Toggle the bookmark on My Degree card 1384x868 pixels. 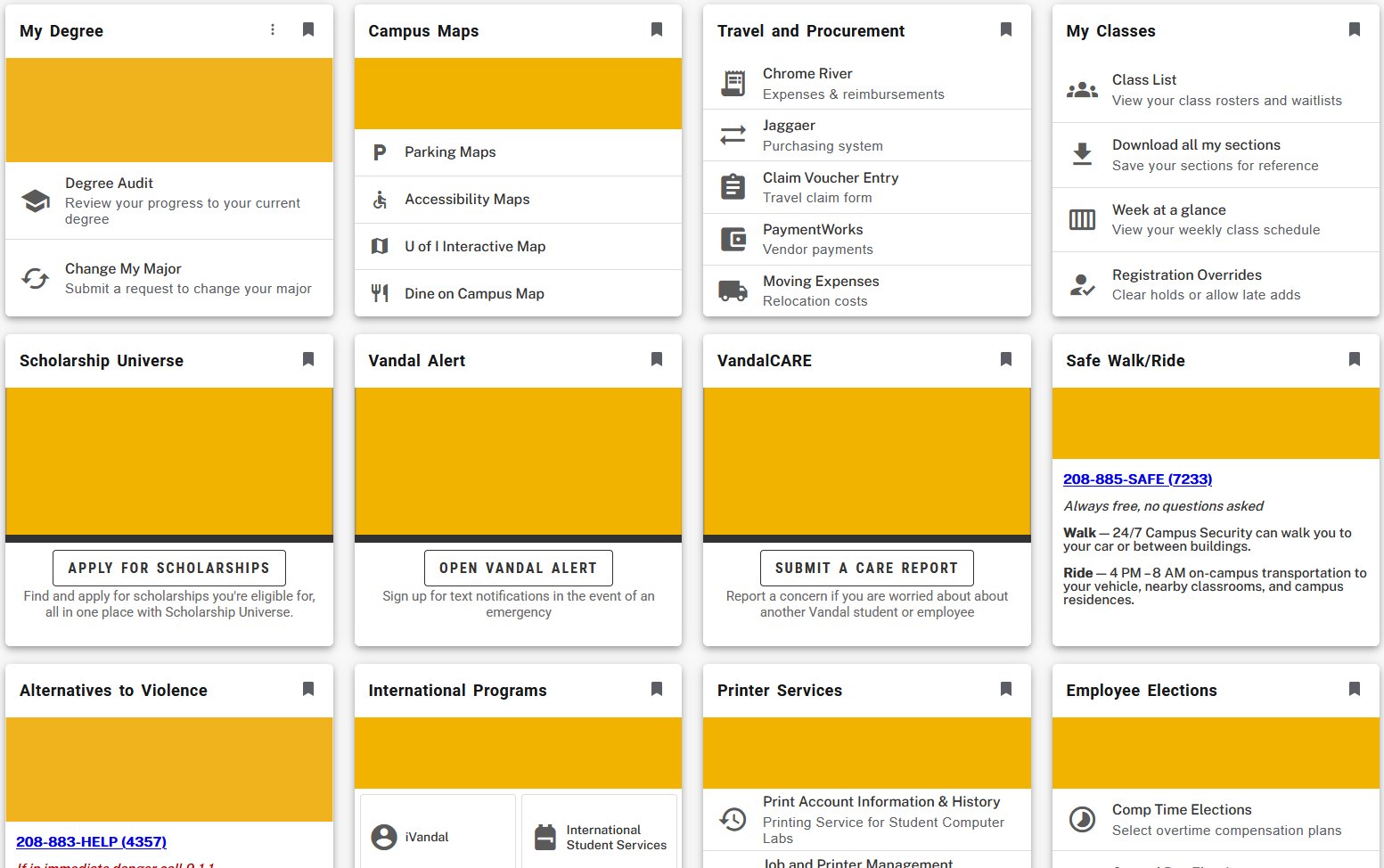click(x=308, y=29)
